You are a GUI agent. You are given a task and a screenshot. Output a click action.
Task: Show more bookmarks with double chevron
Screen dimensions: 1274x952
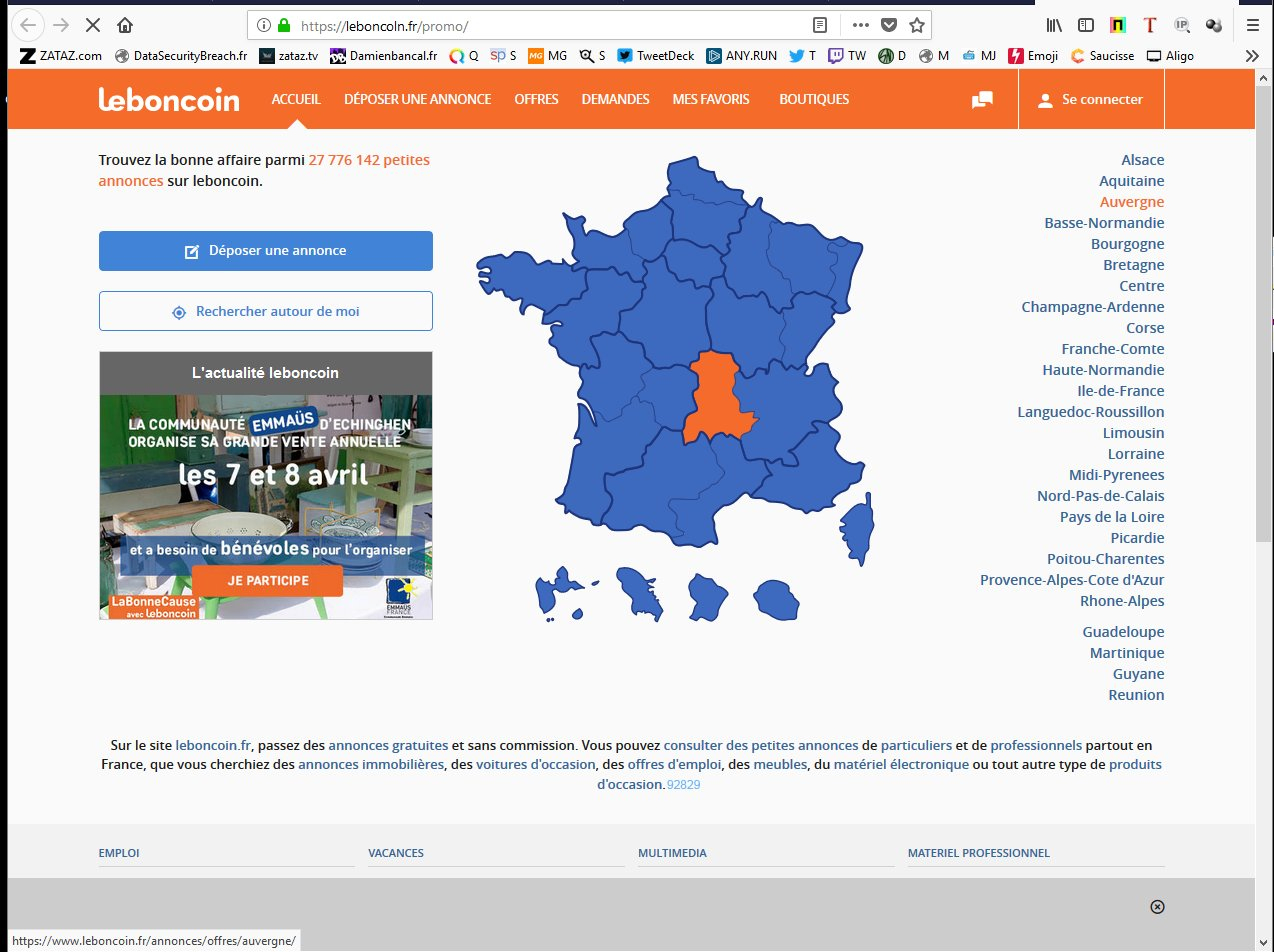click(x=1251, y=56)
